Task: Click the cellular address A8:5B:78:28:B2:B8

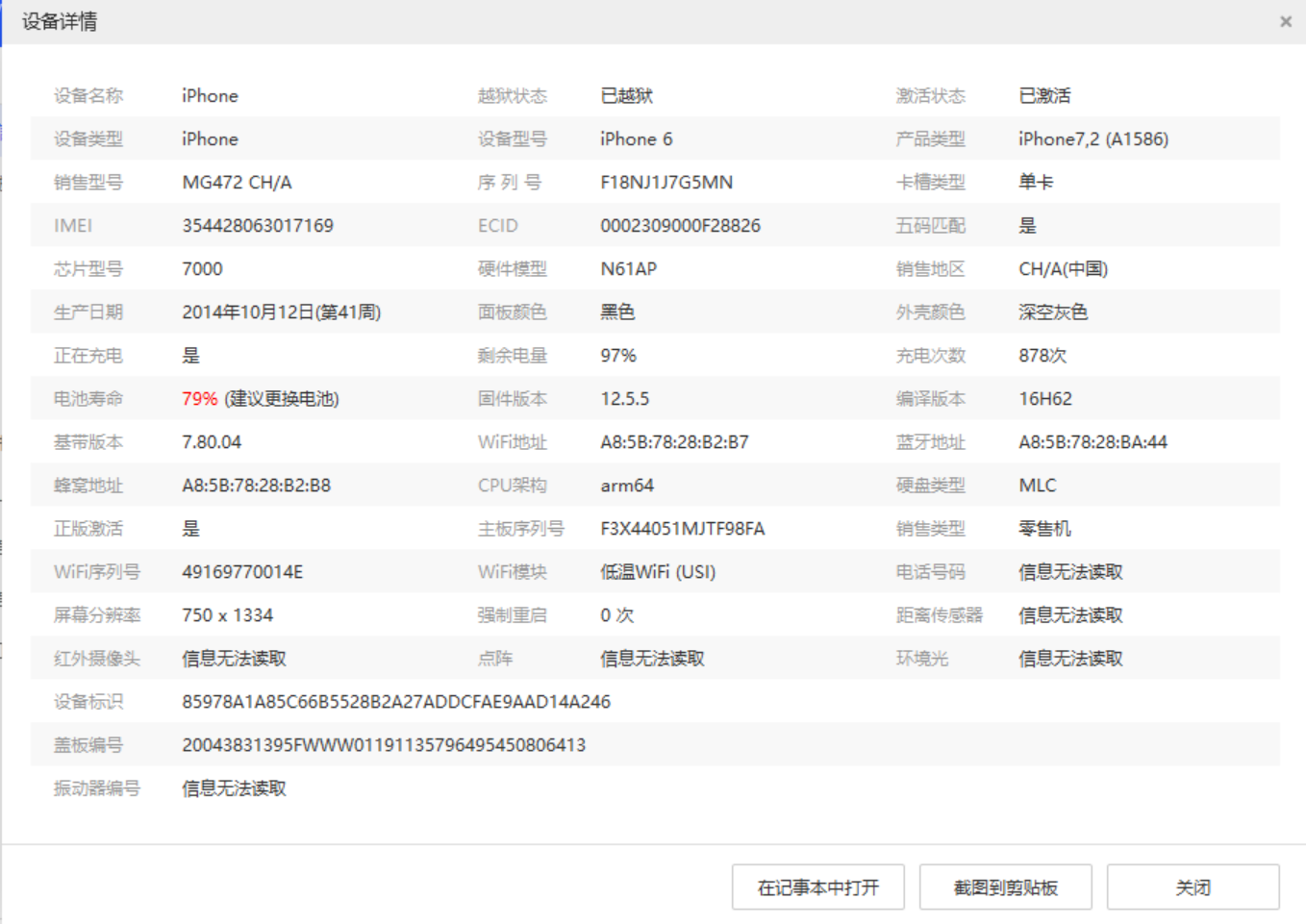Action: coord(256,486)
